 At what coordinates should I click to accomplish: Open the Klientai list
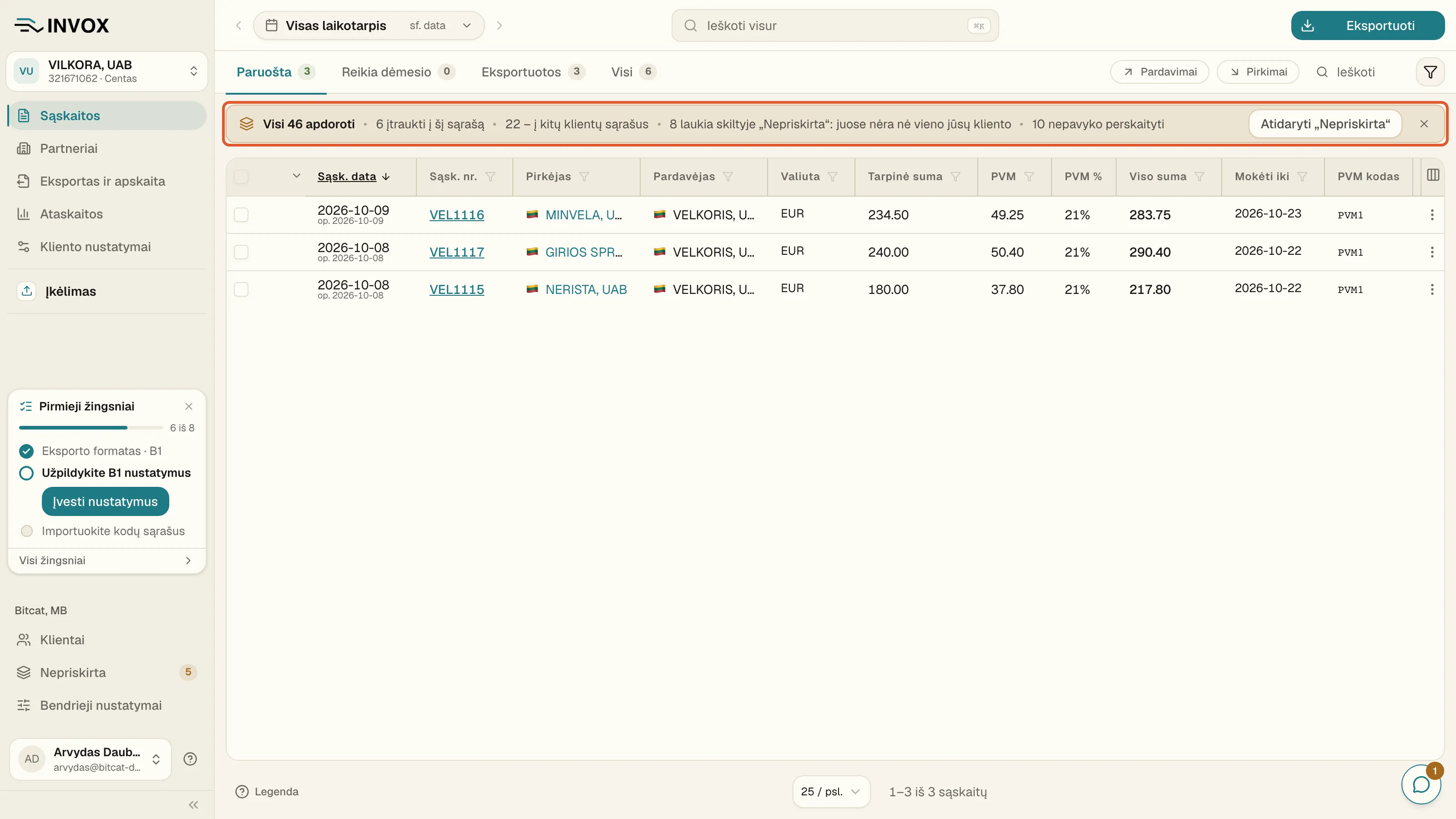107,640
